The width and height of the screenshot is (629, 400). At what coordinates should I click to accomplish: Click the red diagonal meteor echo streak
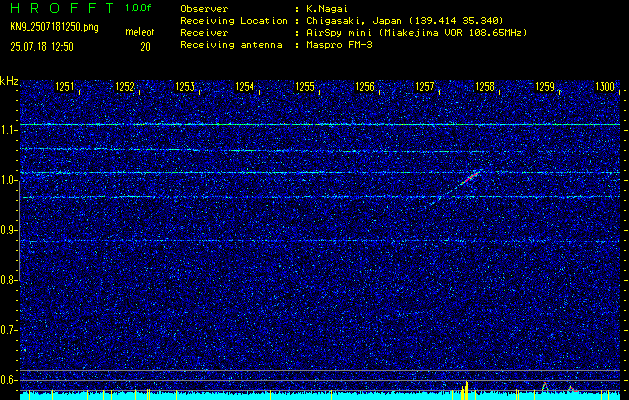click(469, 179)
